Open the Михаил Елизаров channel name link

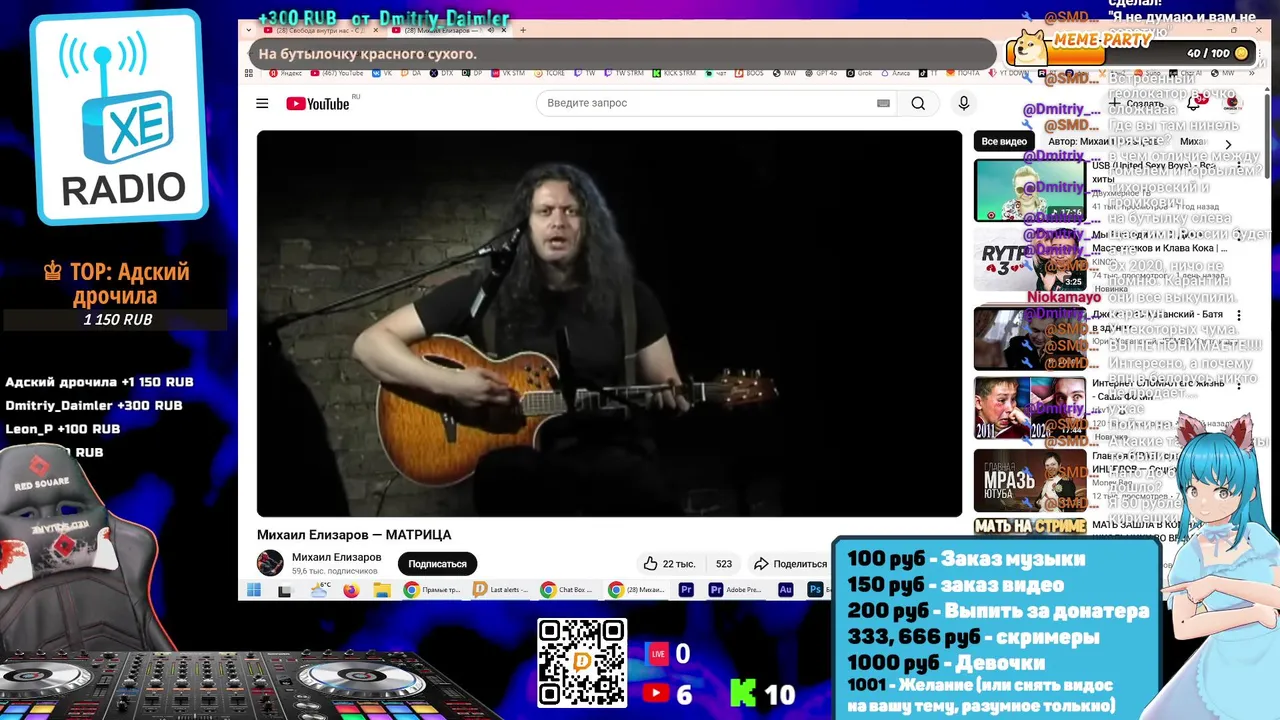click(336, 557)
